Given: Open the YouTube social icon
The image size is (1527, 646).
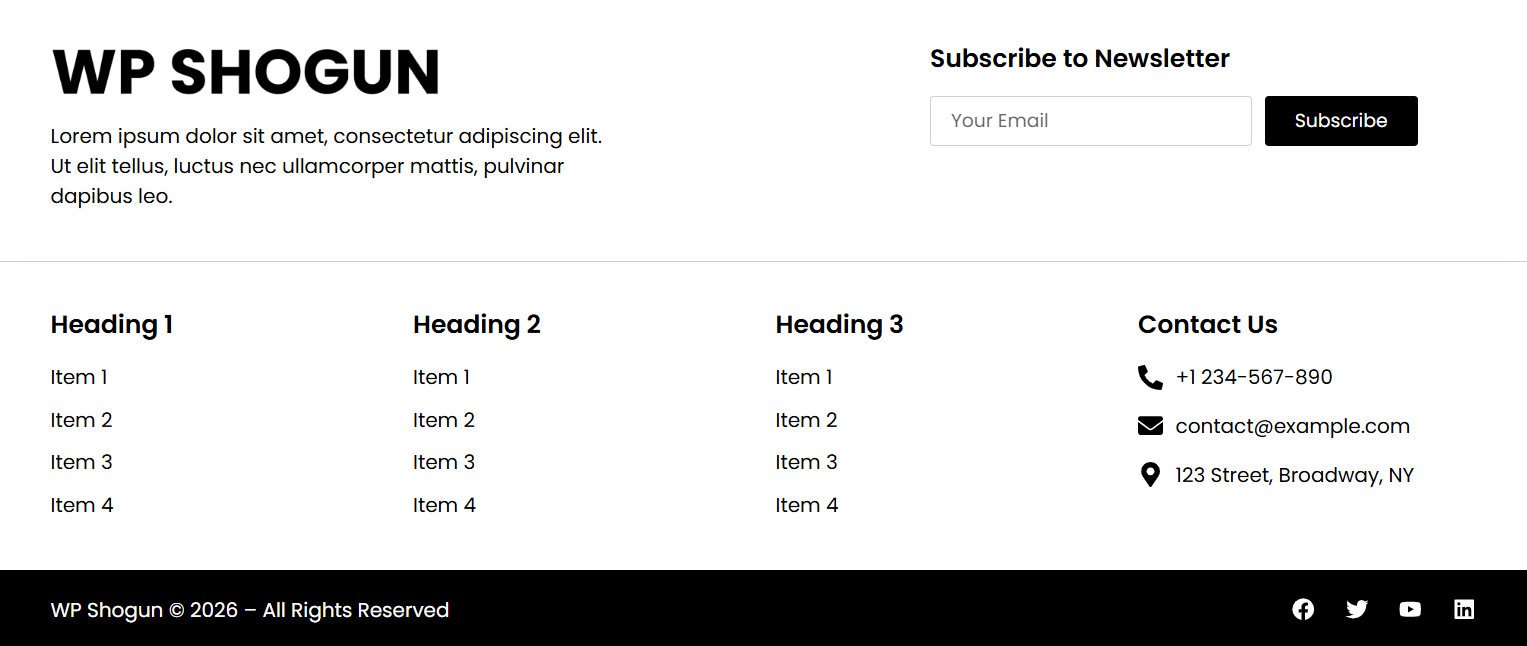Looking at the screenshot, I should tap(1410, 609).
